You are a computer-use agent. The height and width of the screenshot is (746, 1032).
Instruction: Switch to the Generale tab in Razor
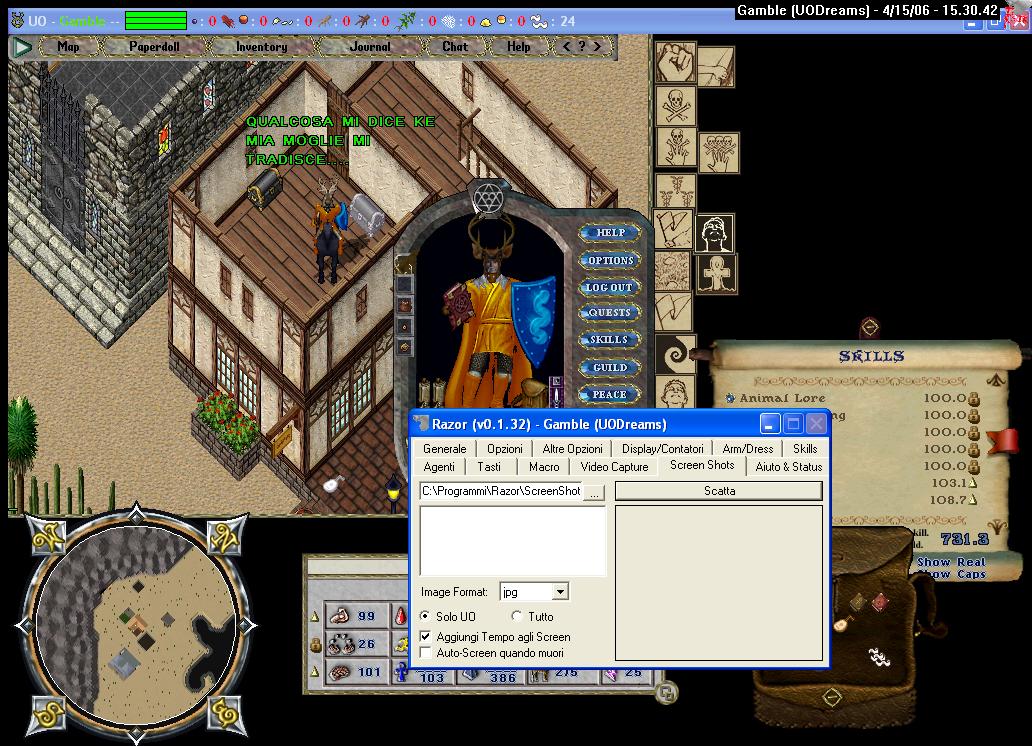click(444, 448)
